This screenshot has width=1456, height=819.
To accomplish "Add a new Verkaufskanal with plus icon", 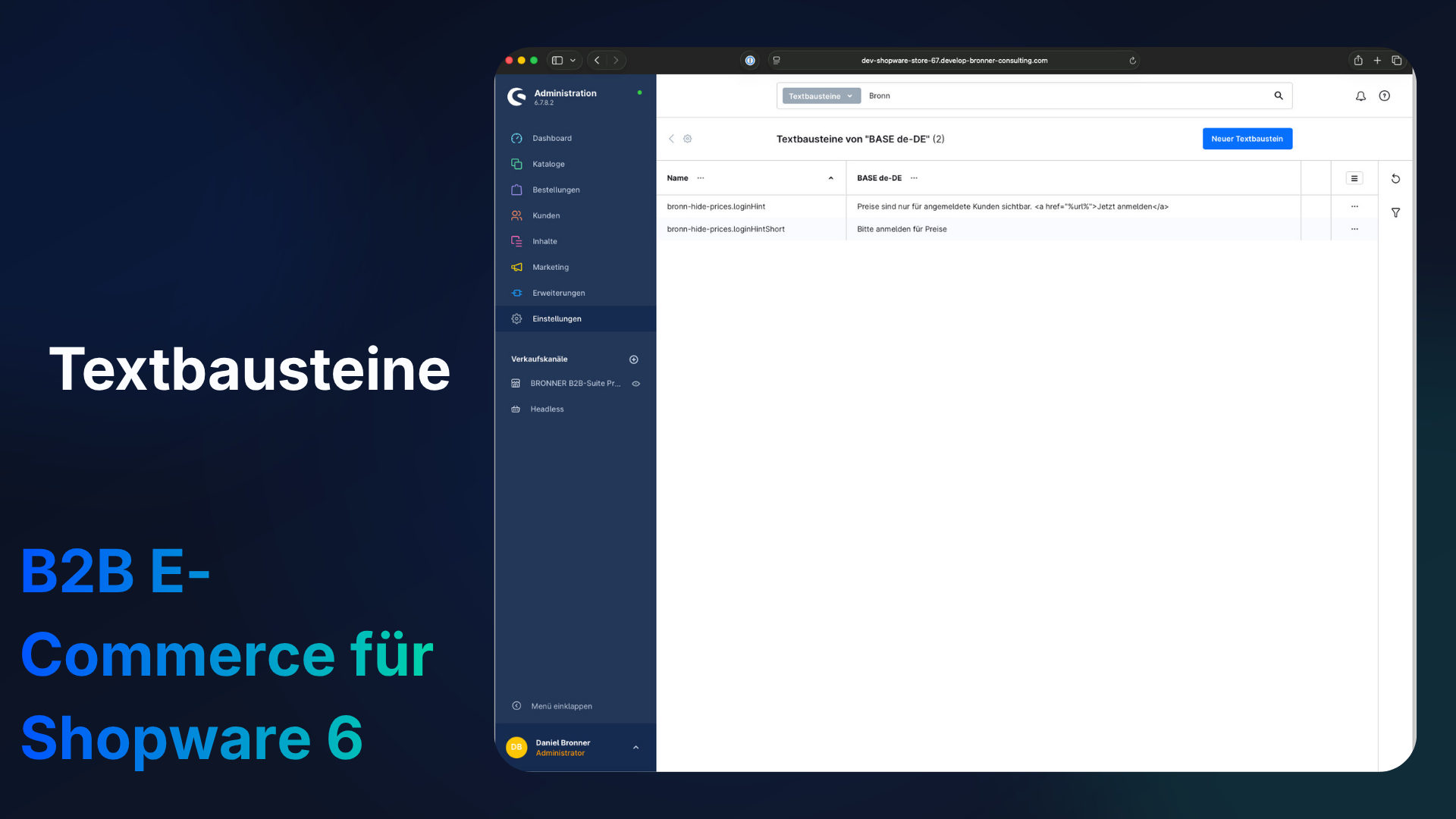I will click(x=634, y=359).
